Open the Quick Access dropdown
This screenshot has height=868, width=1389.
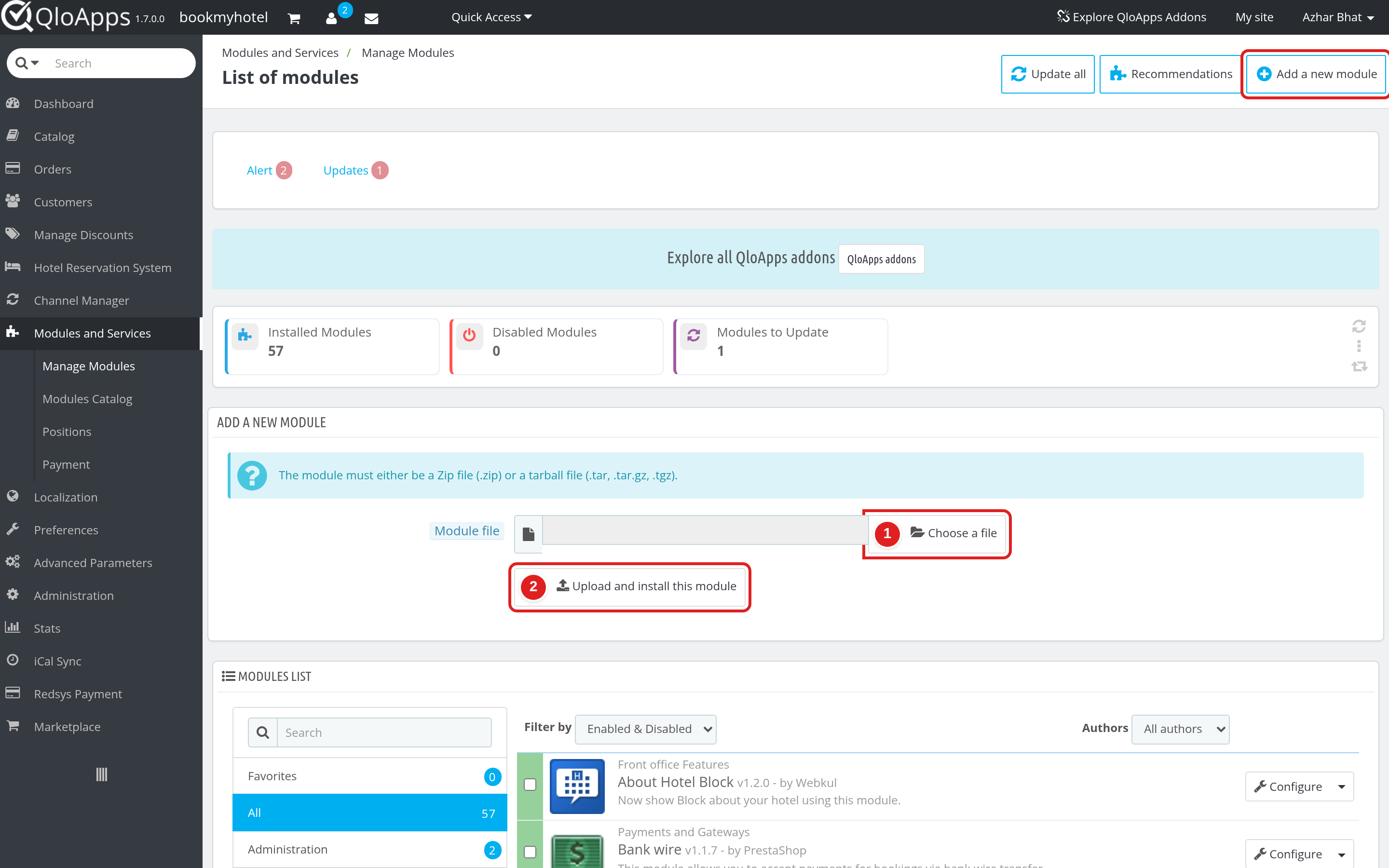491,17
